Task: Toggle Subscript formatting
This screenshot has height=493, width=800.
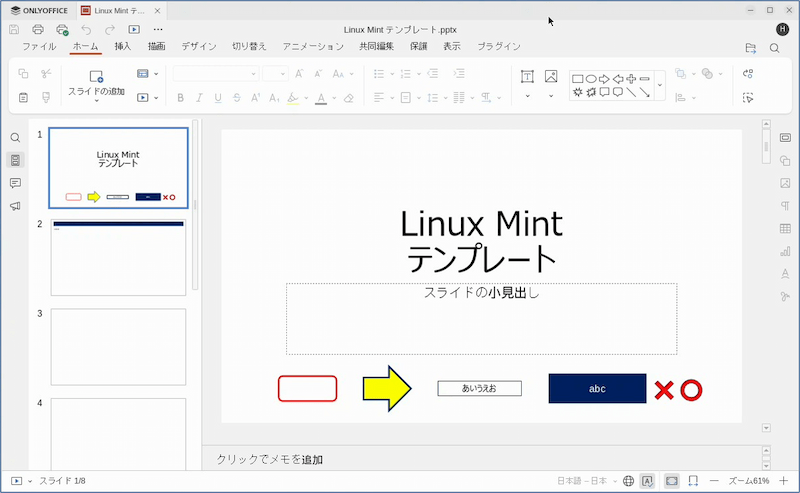Action: click(274, 98)
